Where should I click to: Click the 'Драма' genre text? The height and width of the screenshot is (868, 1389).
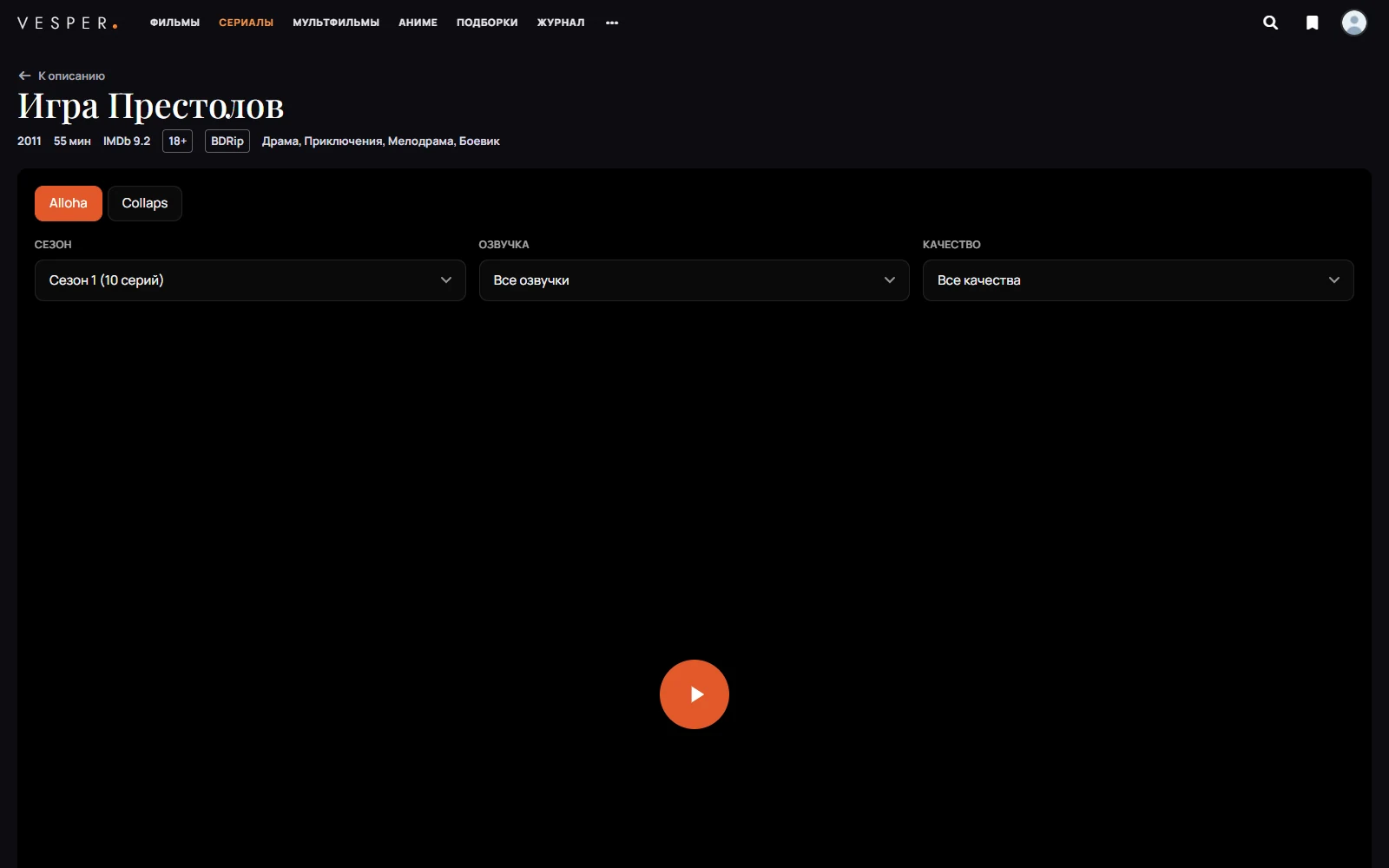point(280,141)
